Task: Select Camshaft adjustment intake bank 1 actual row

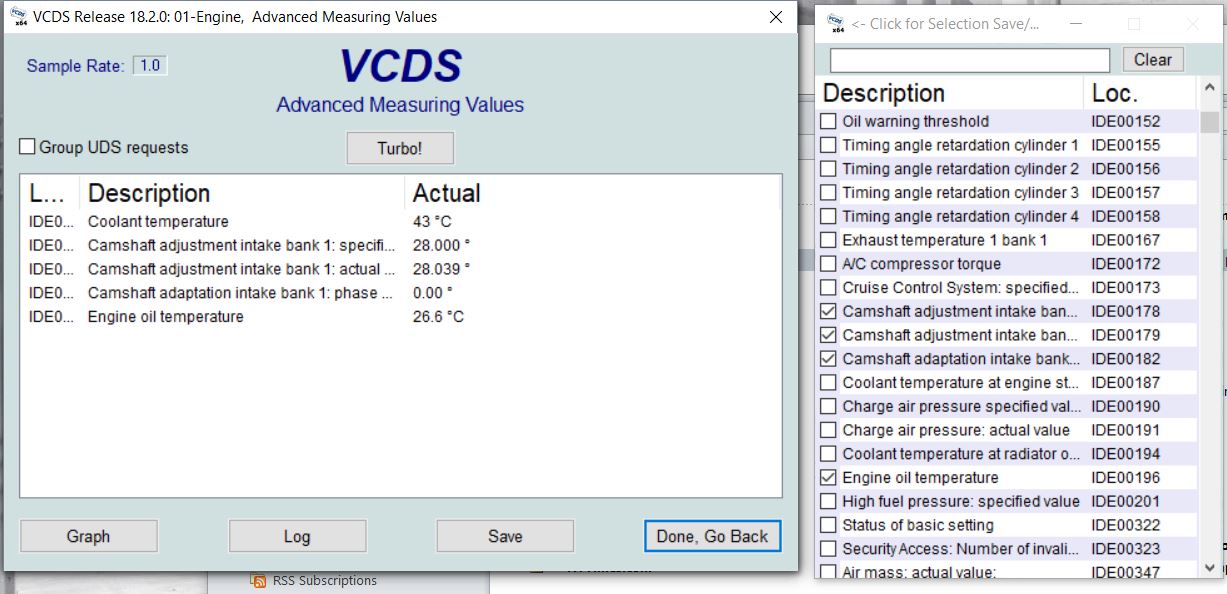Action: [400, 269]
